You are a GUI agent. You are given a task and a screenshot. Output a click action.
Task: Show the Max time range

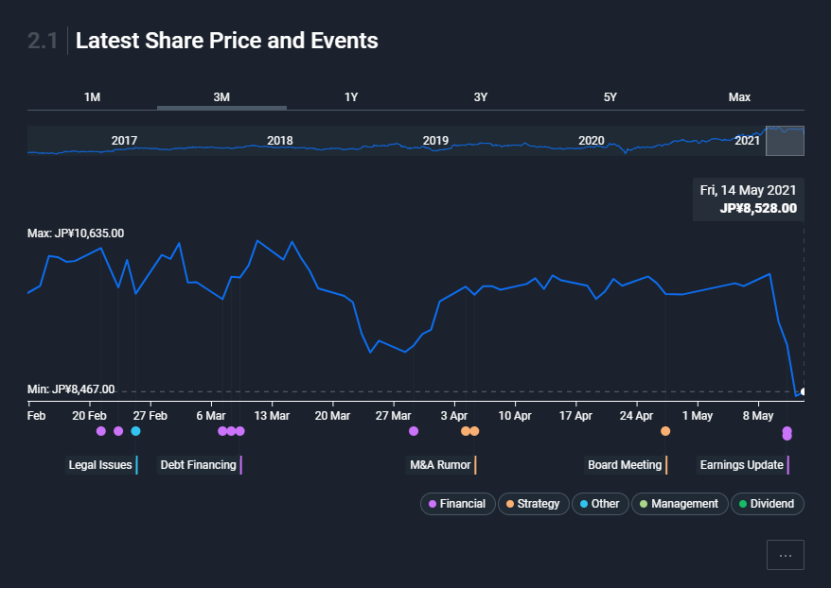pos(739,97)
